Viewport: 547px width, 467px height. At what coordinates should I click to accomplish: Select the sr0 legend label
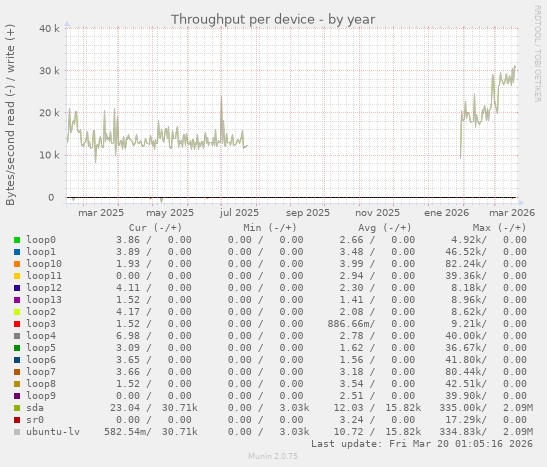point(35,420)
